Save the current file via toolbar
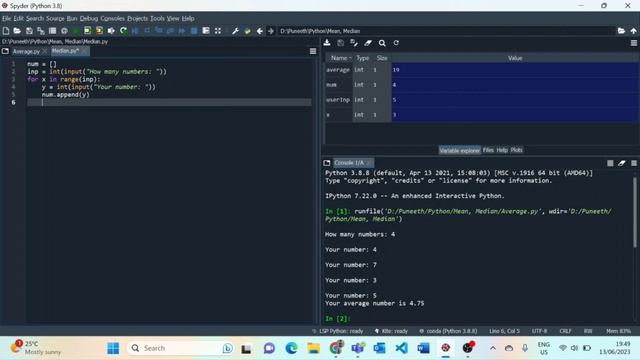 click(x=29, y=31)
